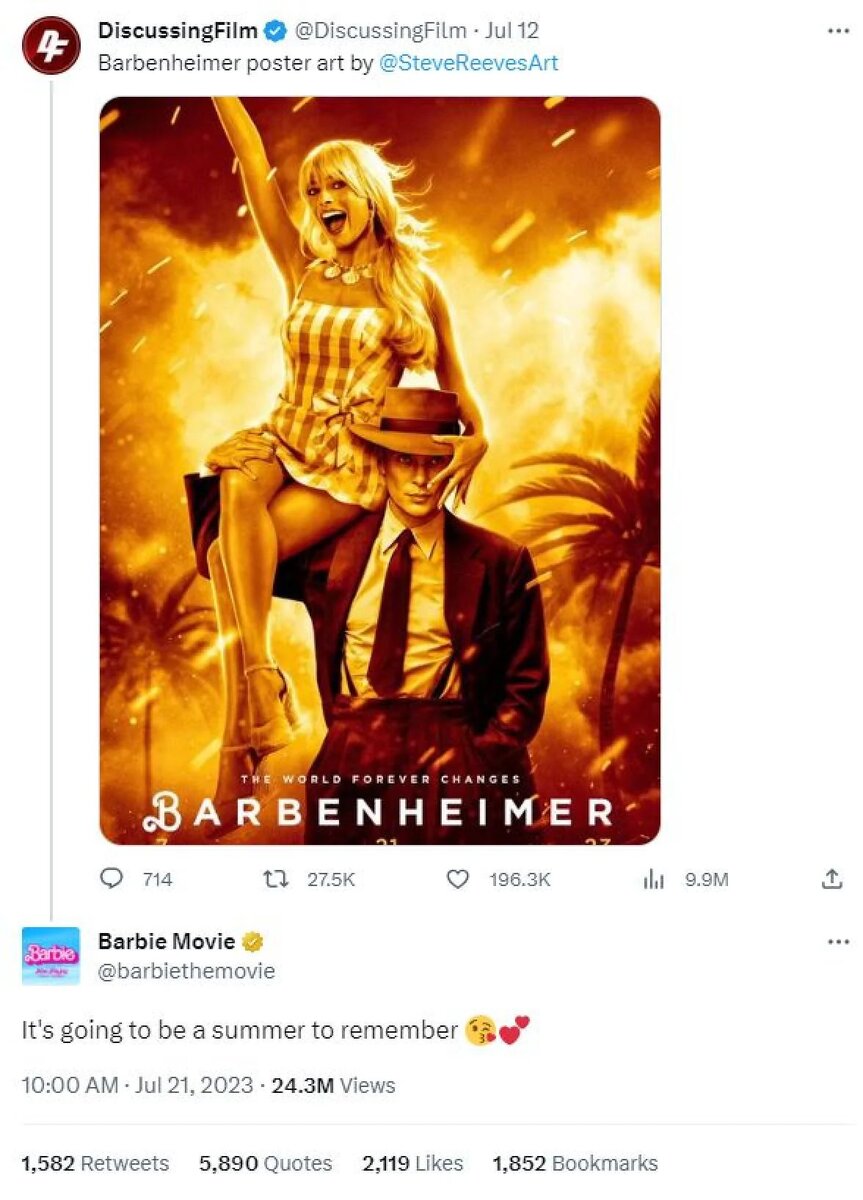Click the blue verified badge next to DiscussingFilm
This screenshot has height=1200, width=863.
click(x=274, y=32)
